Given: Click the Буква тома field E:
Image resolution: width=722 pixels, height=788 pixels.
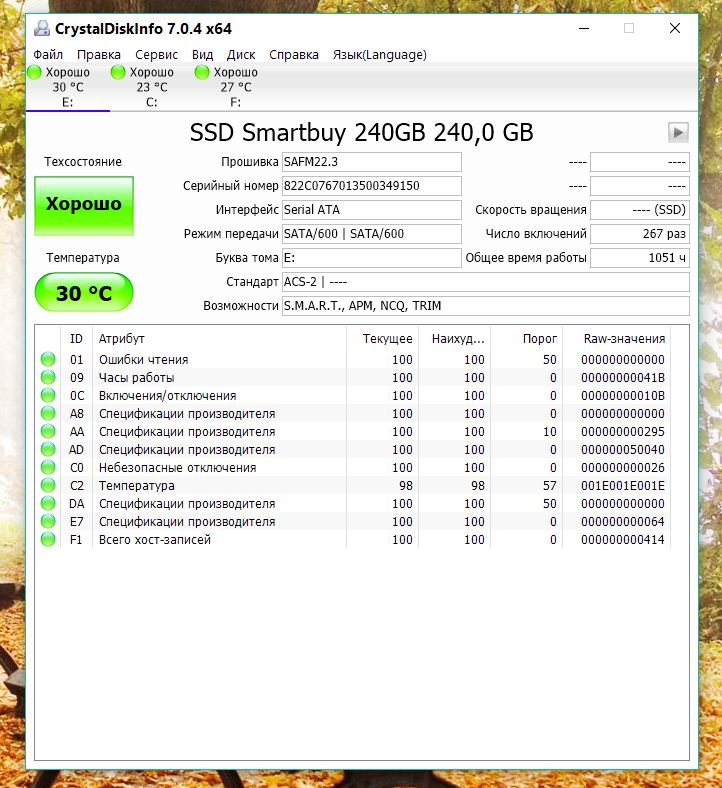Looking at the screenshot, I should [372, 258].
